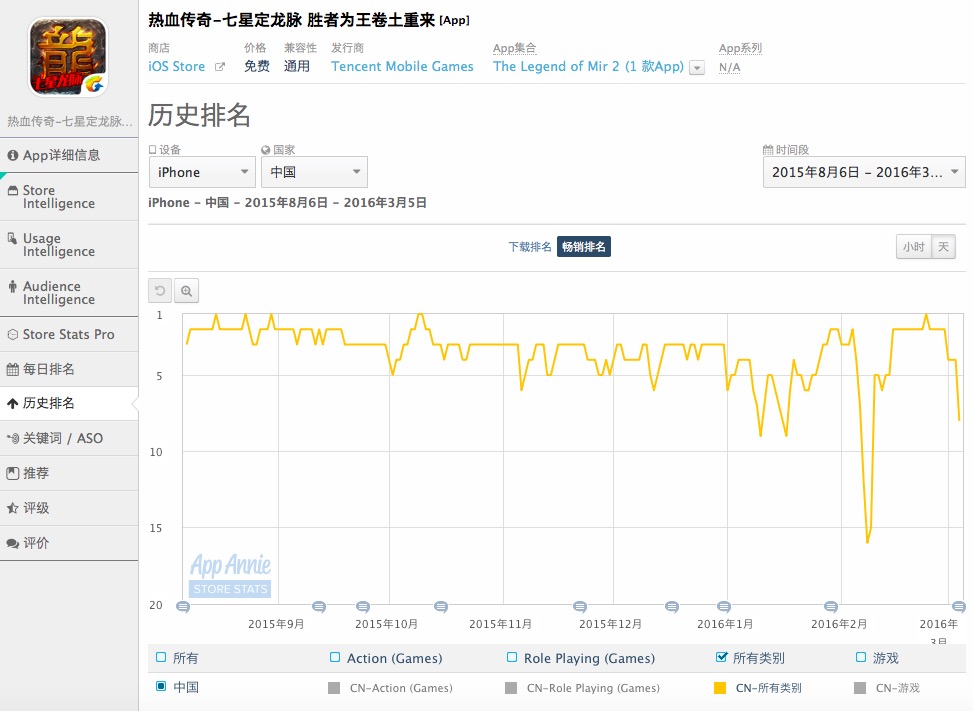Select the 畅销排名 tab
Screen dimensions: 973x711
584,247
